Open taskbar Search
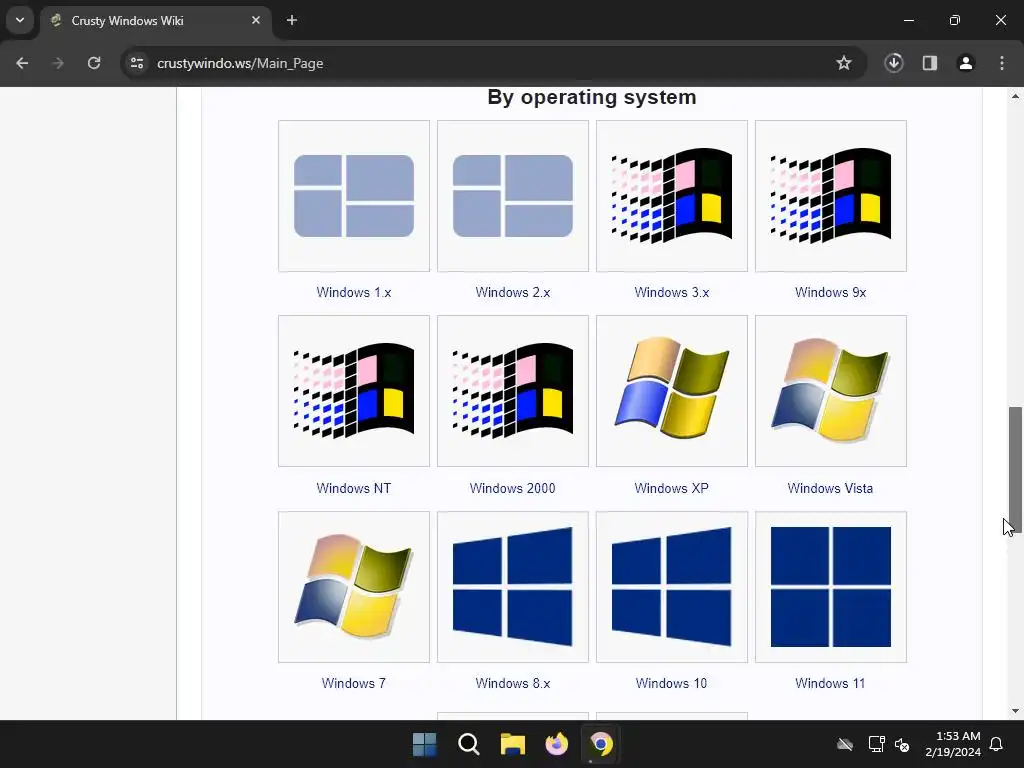1024x768 pixels. click(469, 744)
